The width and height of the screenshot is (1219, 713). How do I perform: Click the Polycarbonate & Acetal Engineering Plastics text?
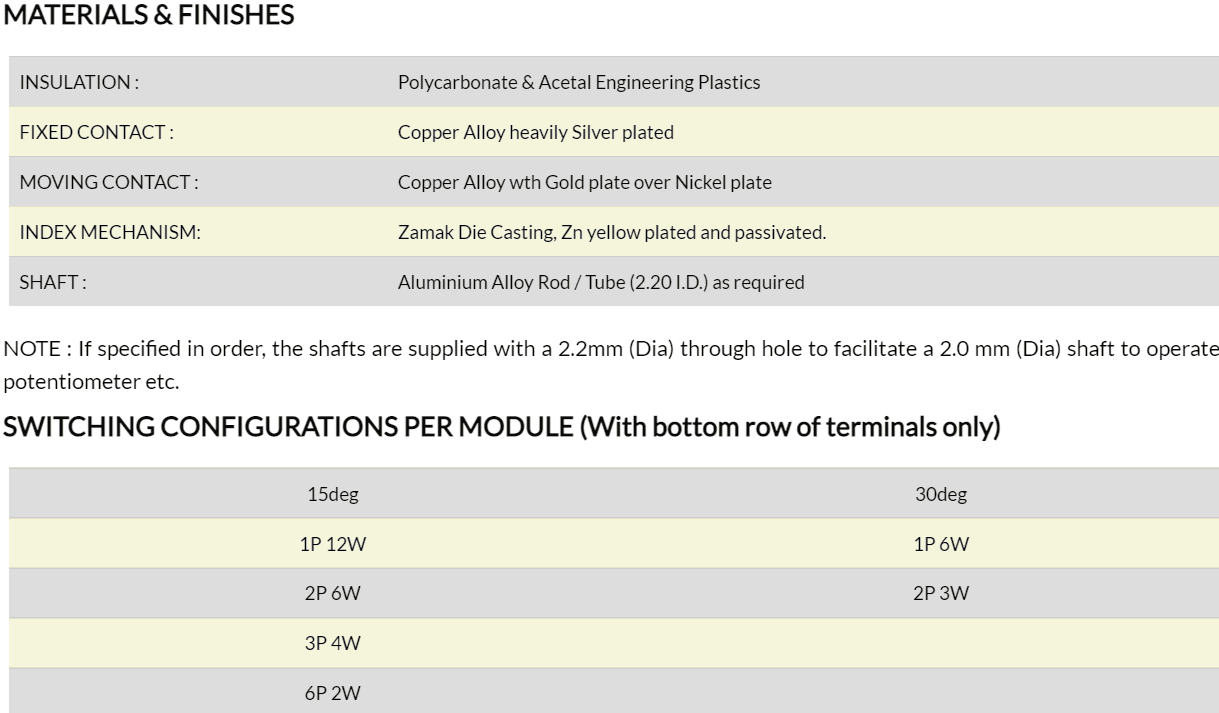pos(579,82)
